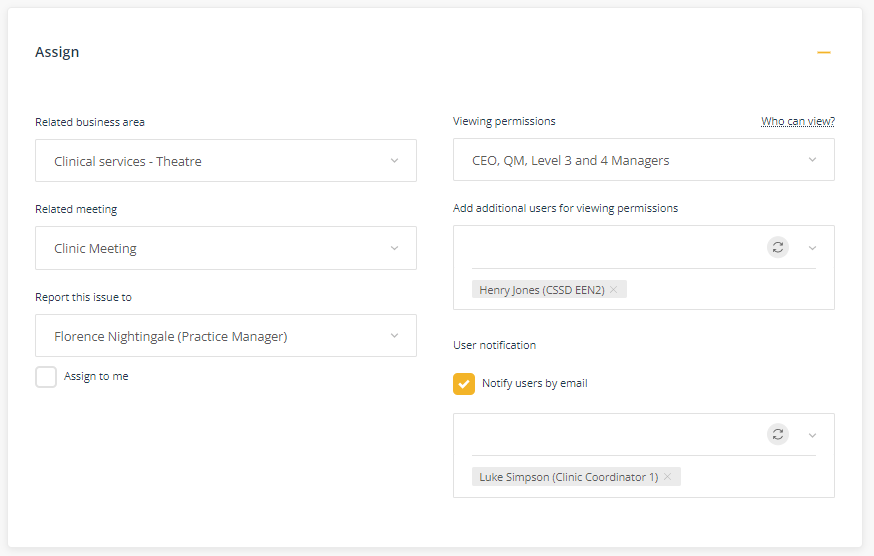Remove Luke Simpson (Clinic Coordinator 1) tag
874x556 pixels.
click(x=667, y=477)
